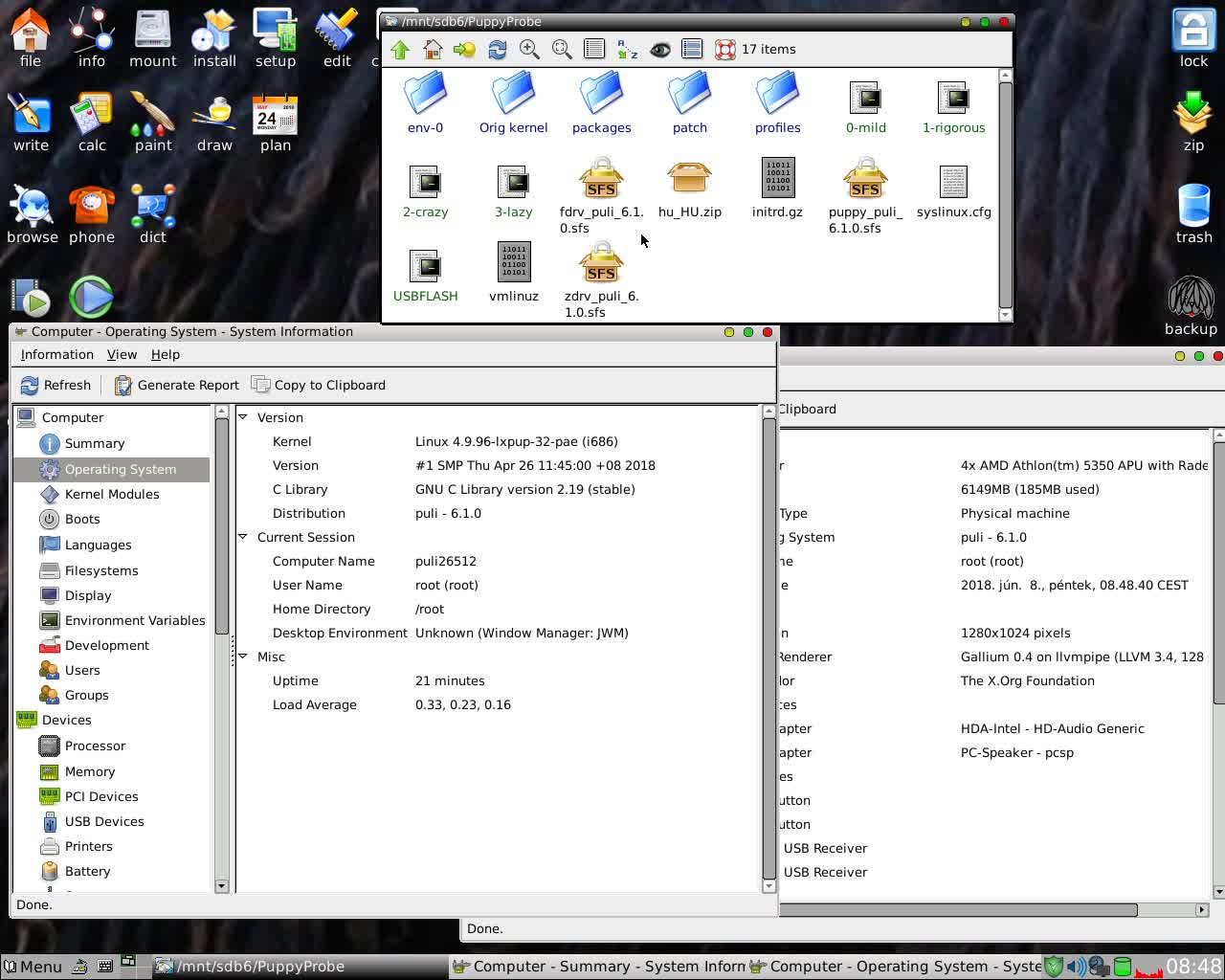Click Generate Report button

click(x=177, y=385)
